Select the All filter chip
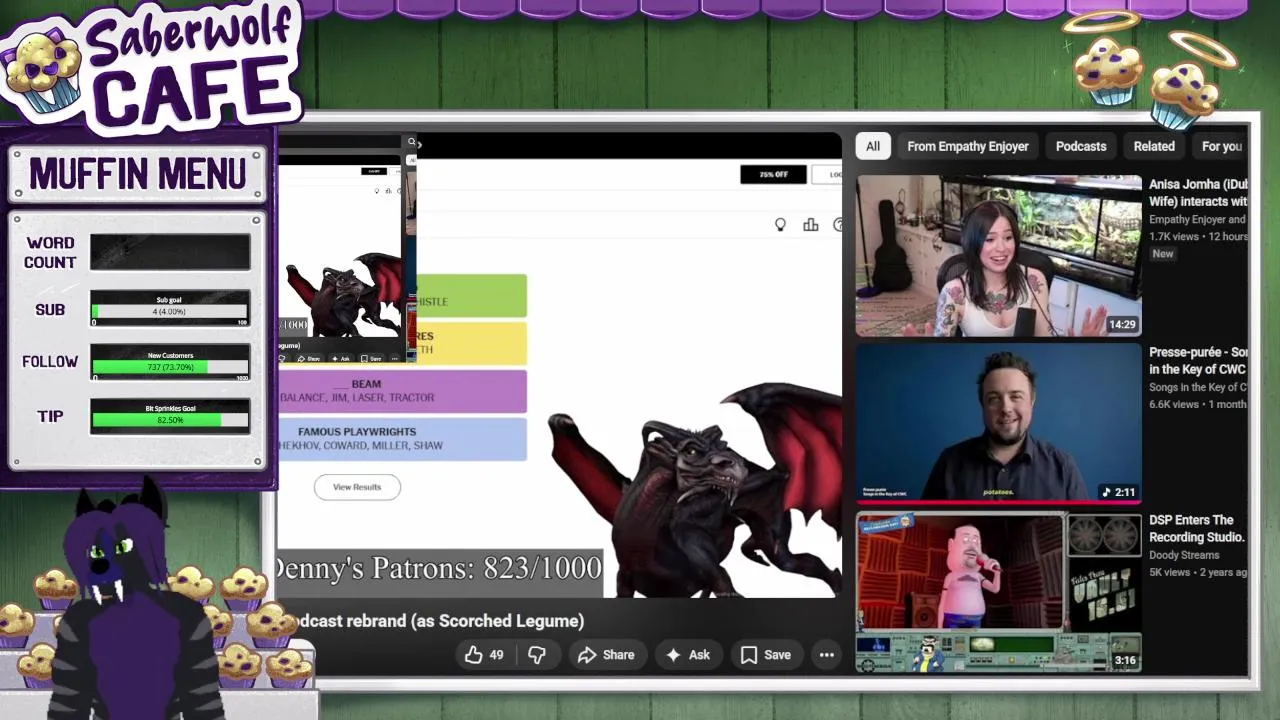The width and height of the screenshot is (1280, 720). click(x=873, y=146)
